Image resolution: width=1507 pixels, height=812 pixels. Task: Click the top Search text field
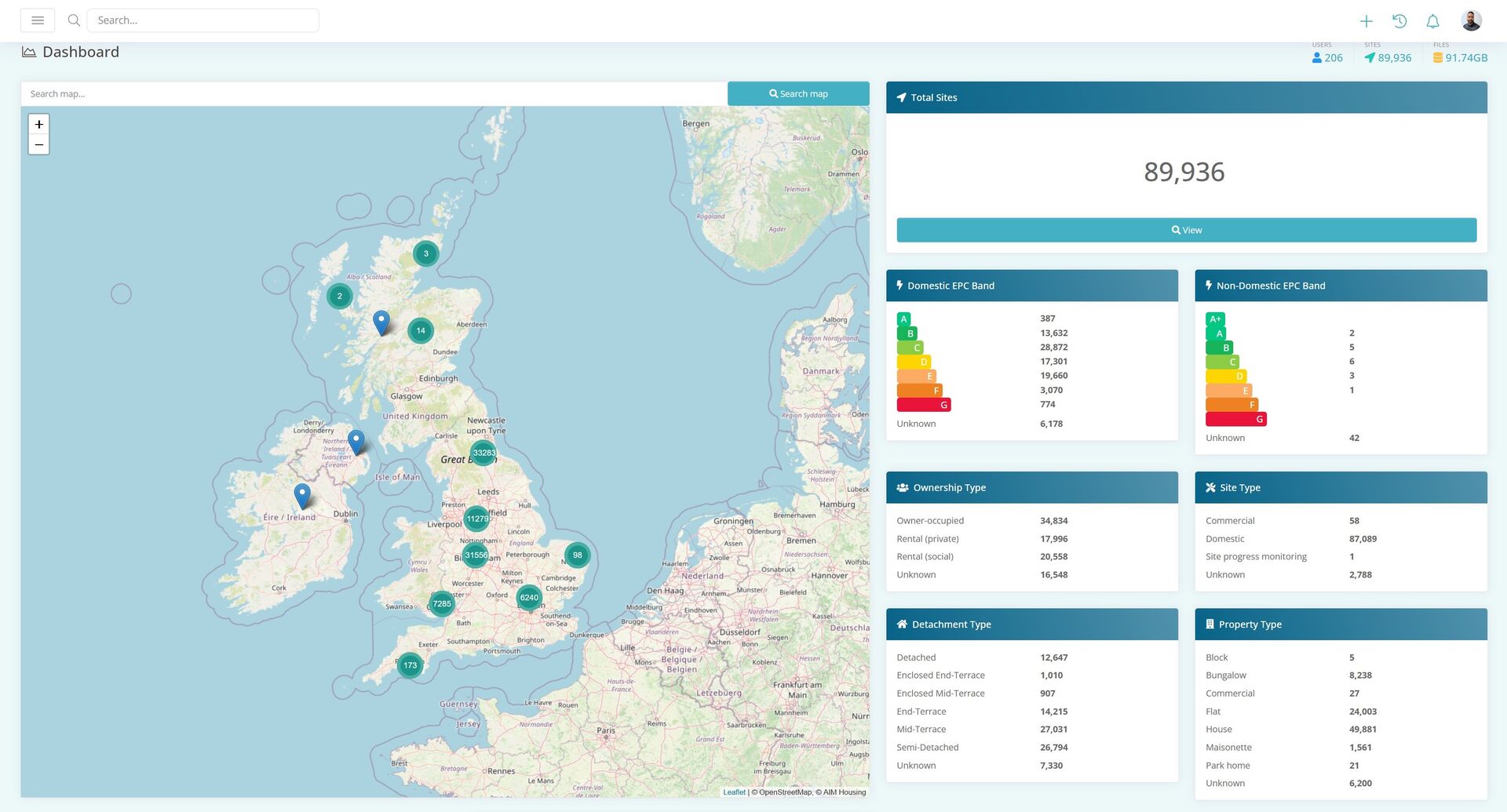click(203, 20)
